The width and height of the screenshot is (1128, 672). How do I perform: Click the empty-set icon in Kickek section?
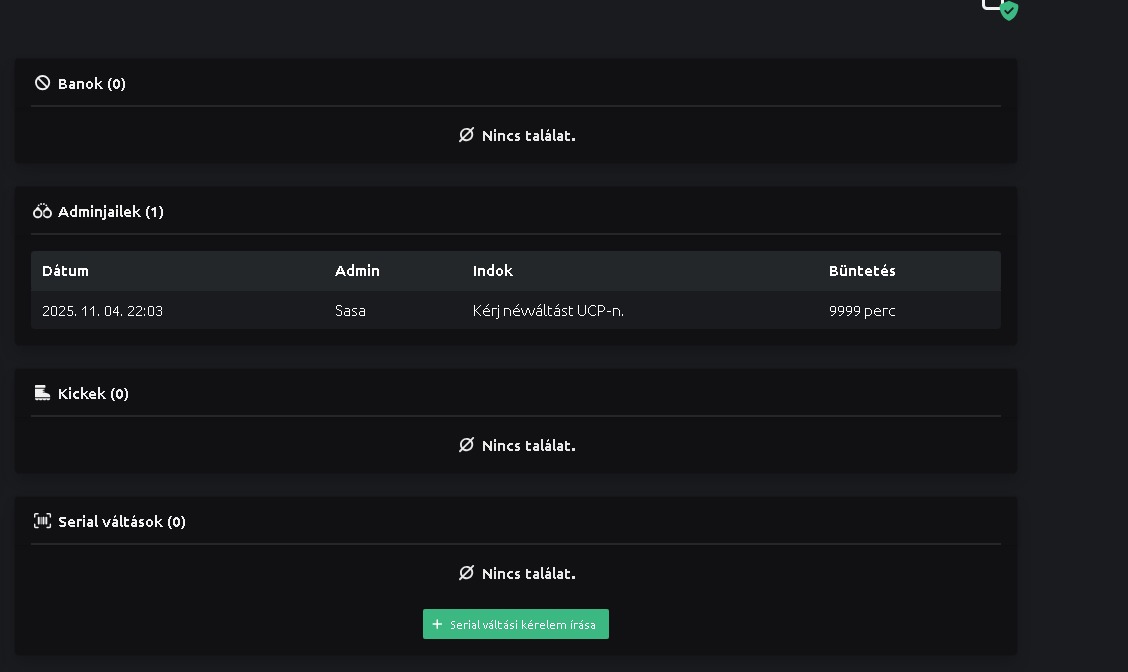click(466, 445)
